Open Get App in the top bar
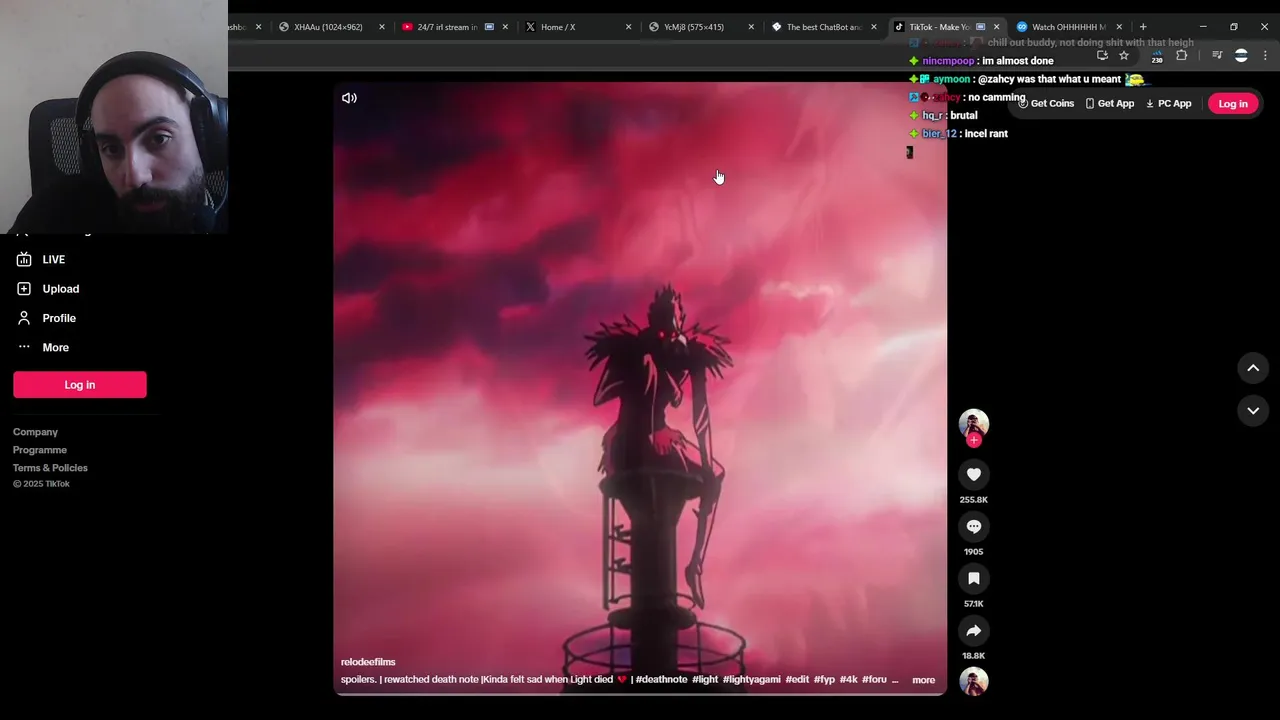Image resolution: width=1280 pixels, height=720 pixels. tap(1110, 104)
